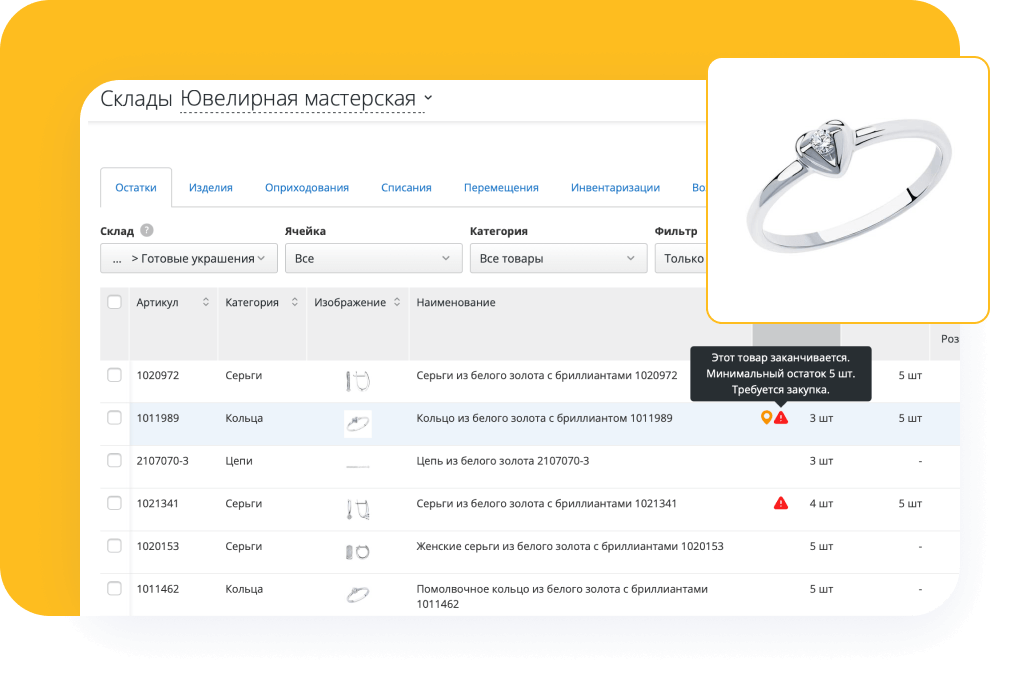Tick checkbox for chain 2107070-3
Screen dimensions: 1016x688
tap(115, 460)
